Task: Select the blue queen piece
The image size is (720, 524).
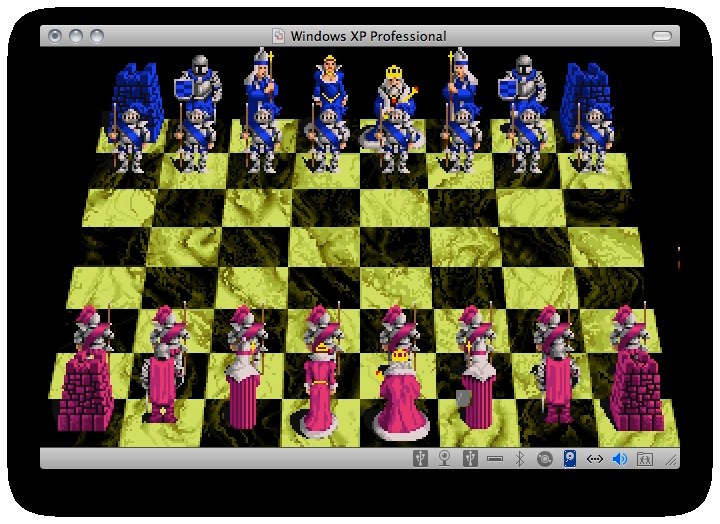Action: pos(329,85)
